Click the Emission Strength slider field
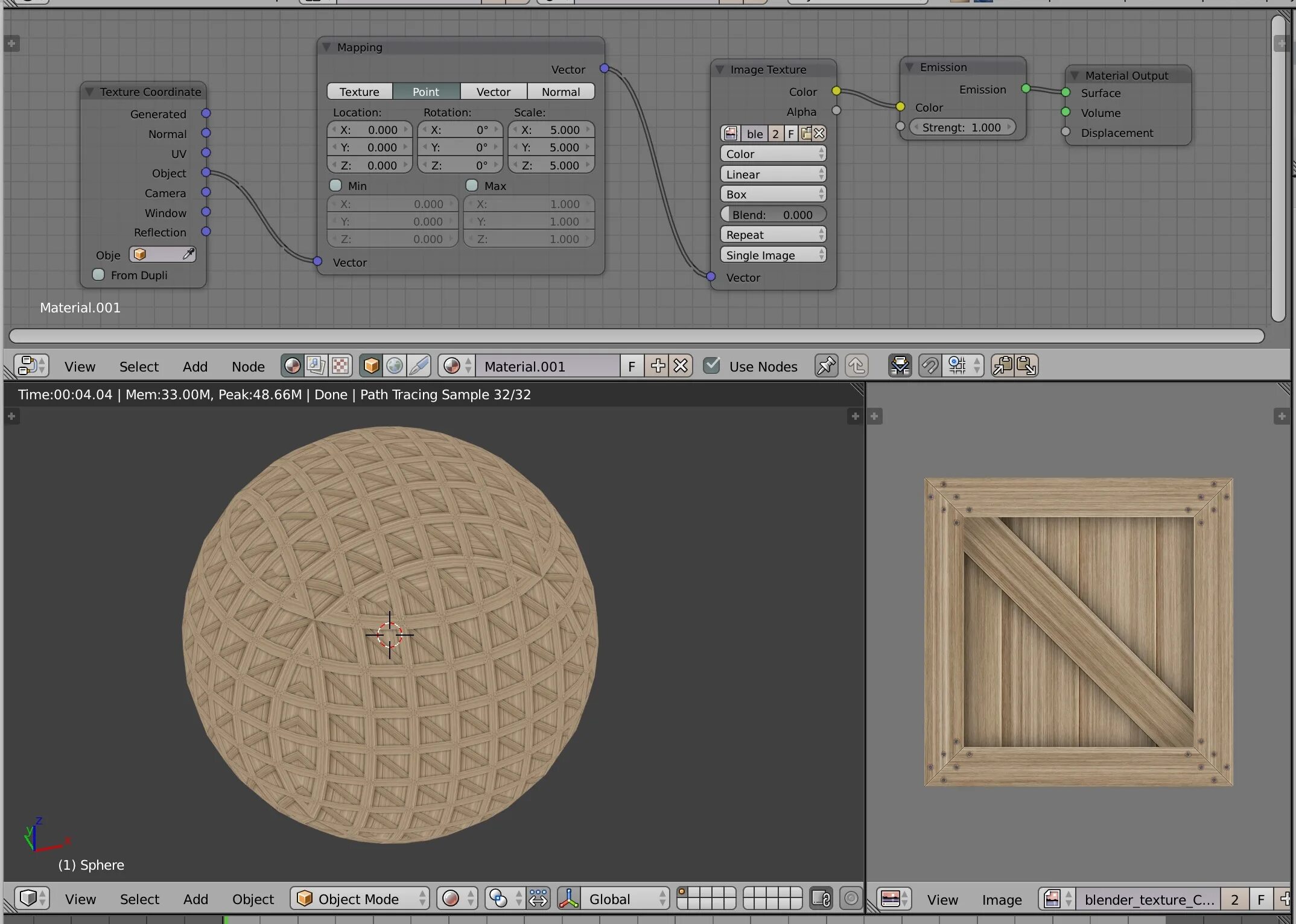 click(961, 127)
